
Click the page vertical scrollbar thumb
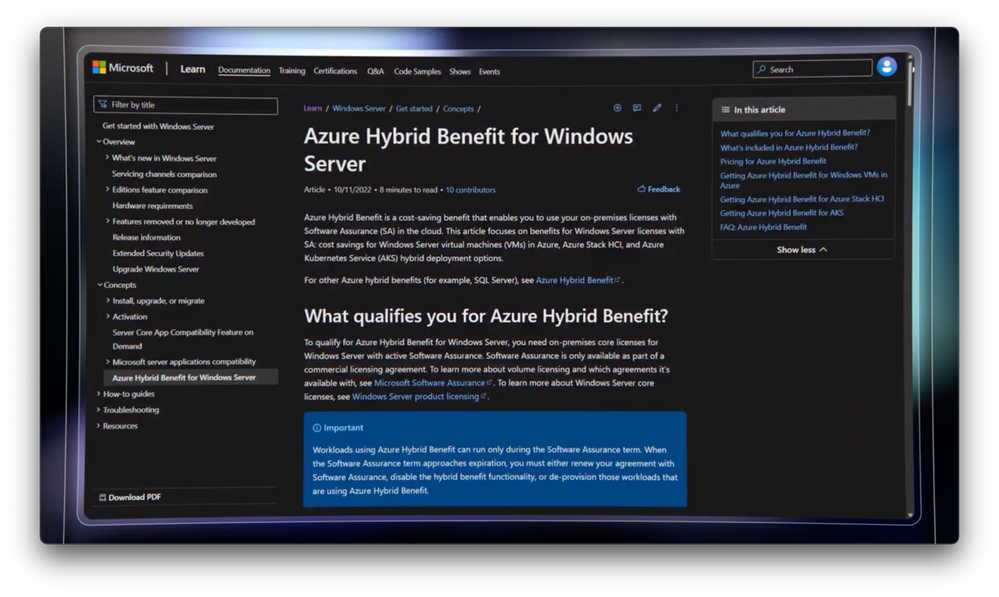(910, 84)
